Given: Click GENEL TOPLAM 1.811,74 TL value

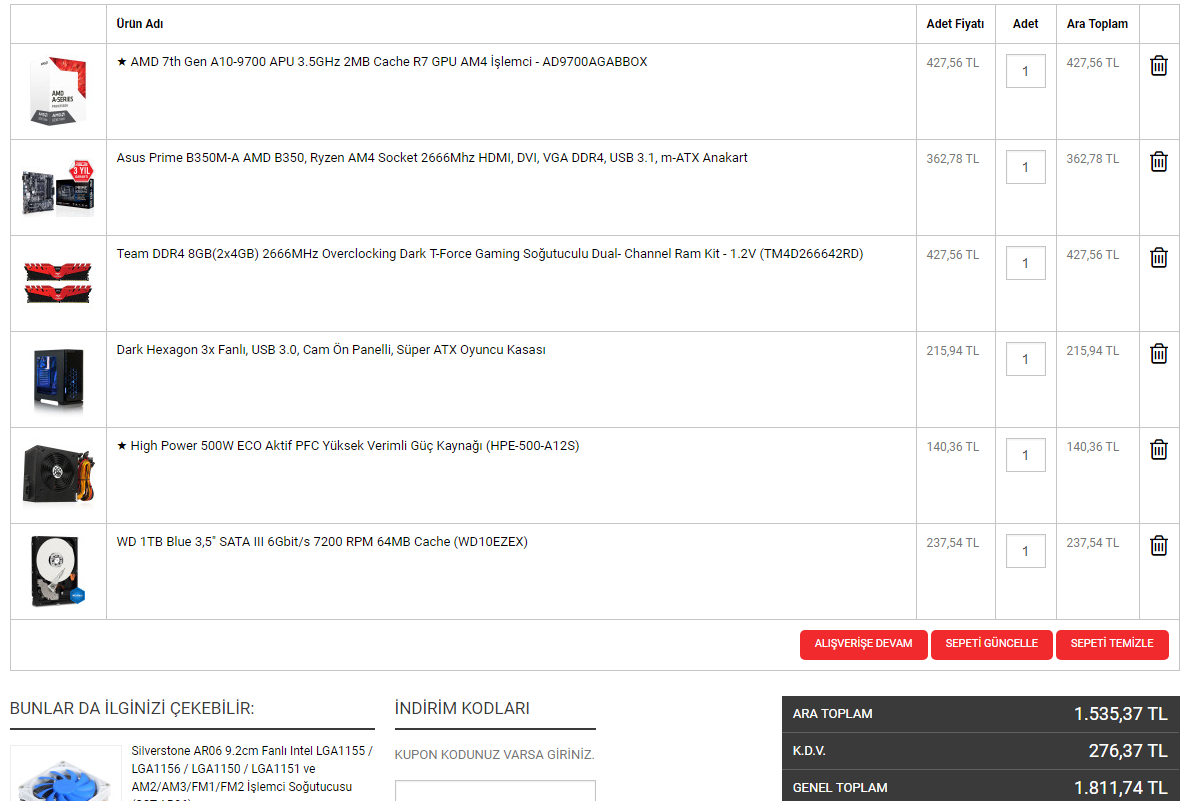Looking at the screenshot, I should pyautogui.click(x=1120, y=788).
